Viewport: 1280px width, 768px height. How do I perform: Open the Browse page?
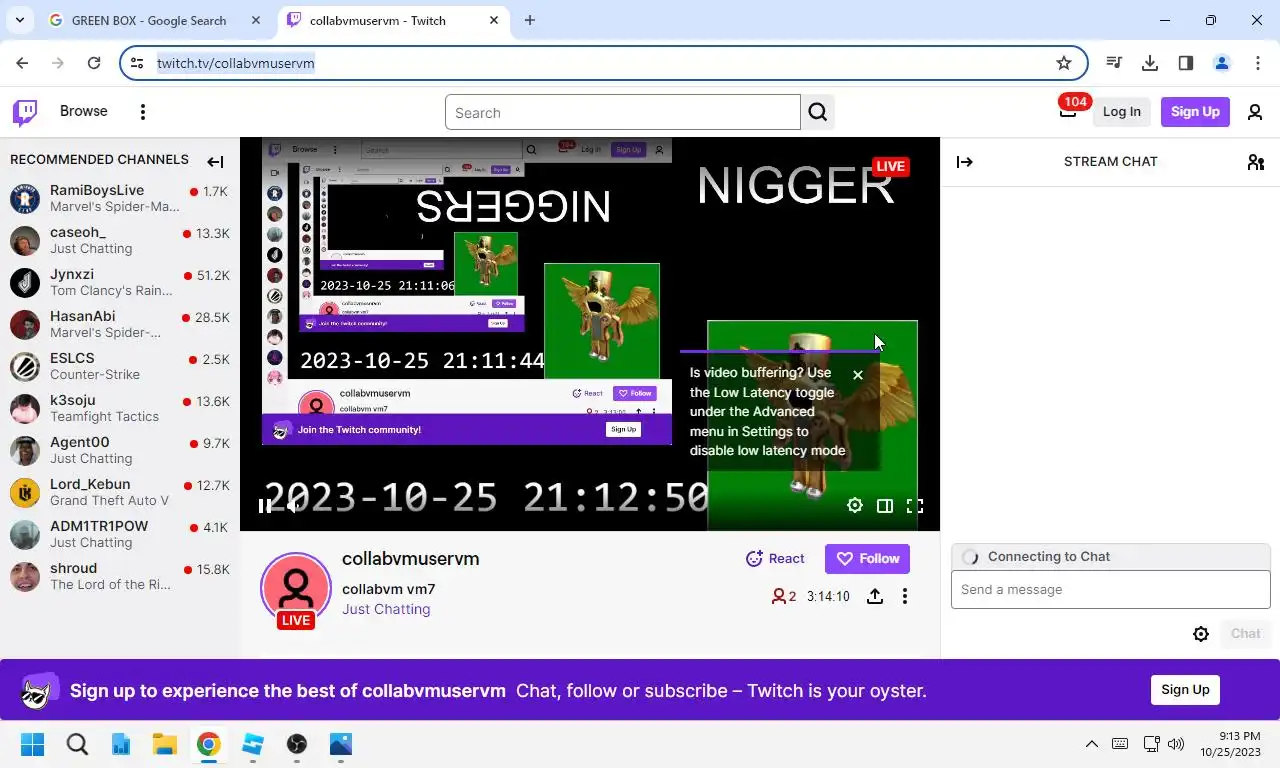(x=84, y=111)
